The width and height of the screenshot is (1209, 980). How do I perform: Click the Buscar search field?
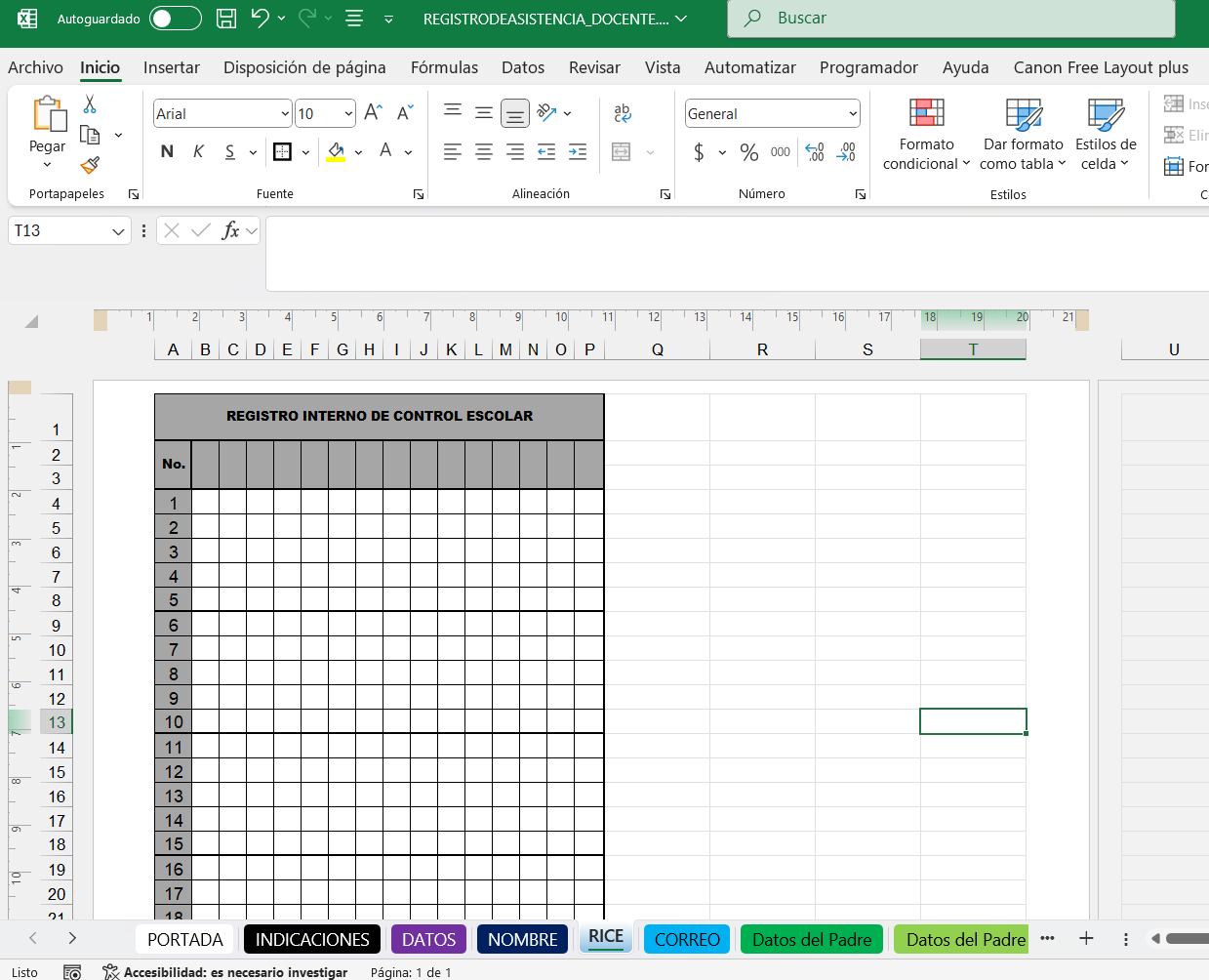click(951, 19)
